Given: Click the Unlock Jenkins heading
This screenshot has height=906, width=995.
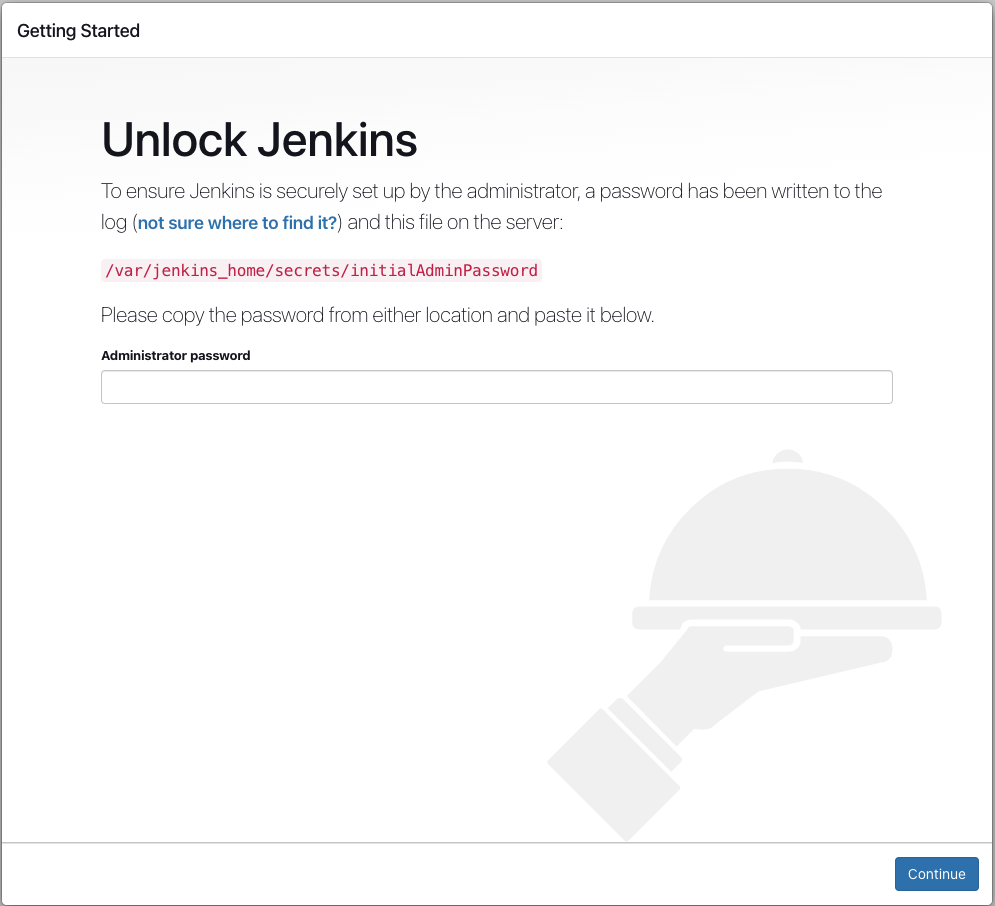Looking at the screenshot, I should (259, 140).
